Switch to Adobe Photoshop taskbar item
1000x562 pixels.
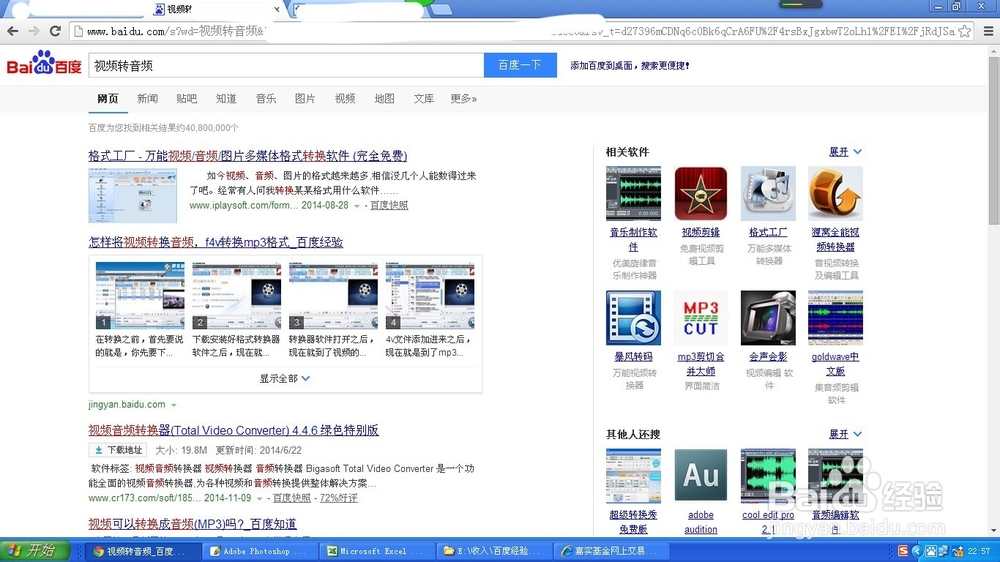pyautogui.click(x=260, y=551)
